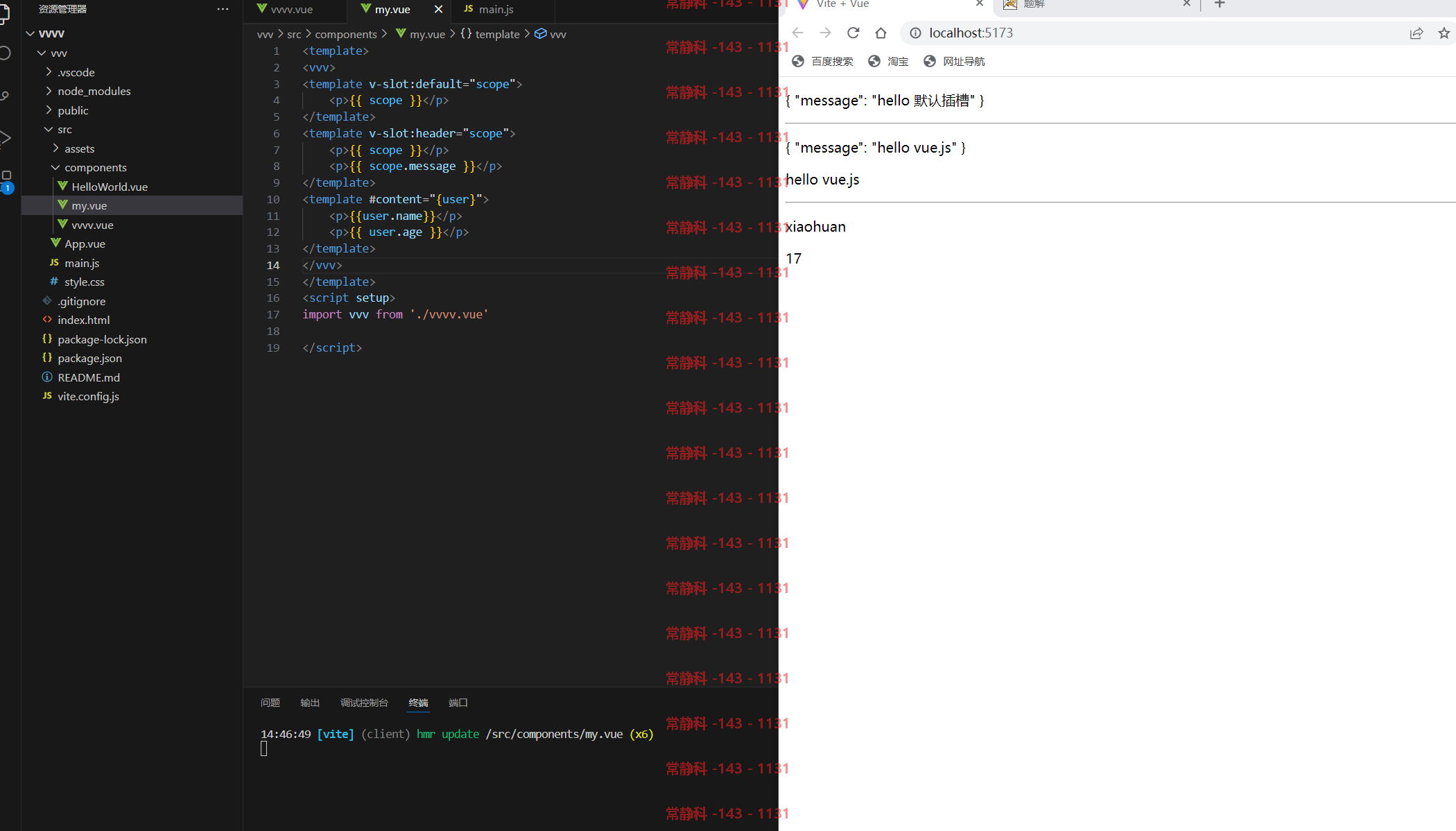The width and height of the screenshot is (1456, 831).
Task: Click HTML icon beside index.html
Action: 47,320
